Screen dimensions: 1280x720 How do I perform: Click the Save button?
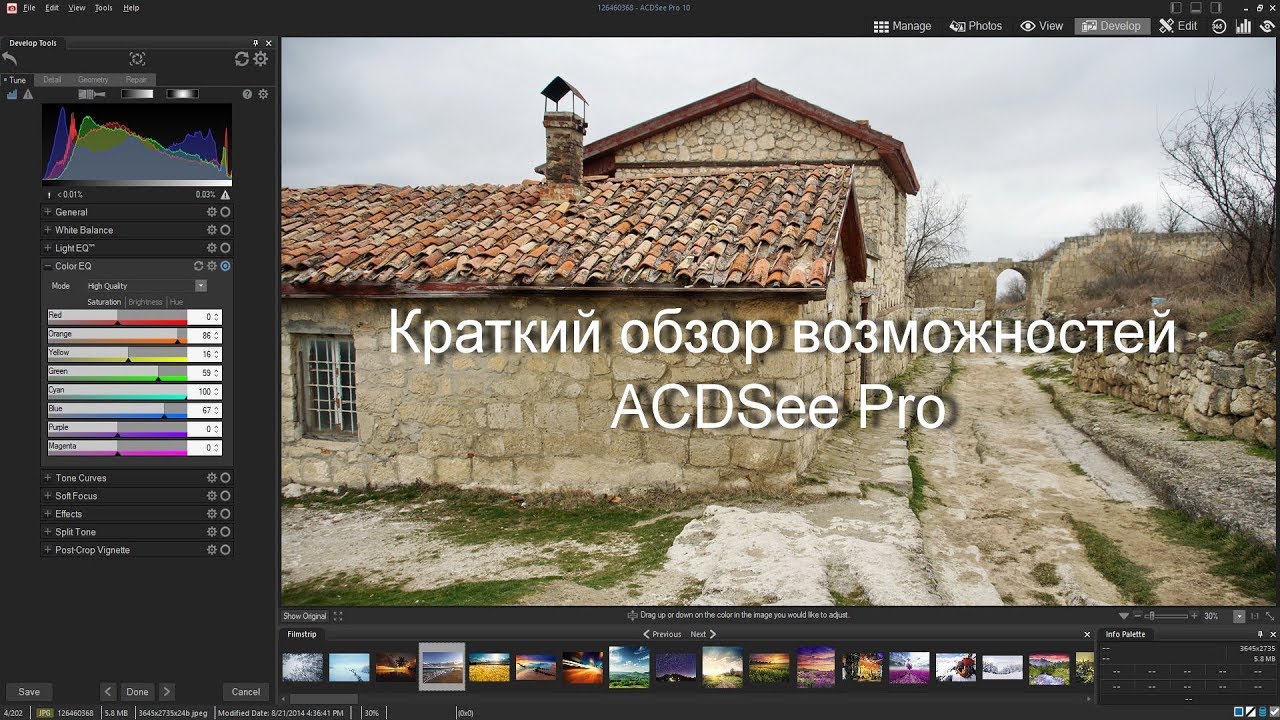[29, 691]
